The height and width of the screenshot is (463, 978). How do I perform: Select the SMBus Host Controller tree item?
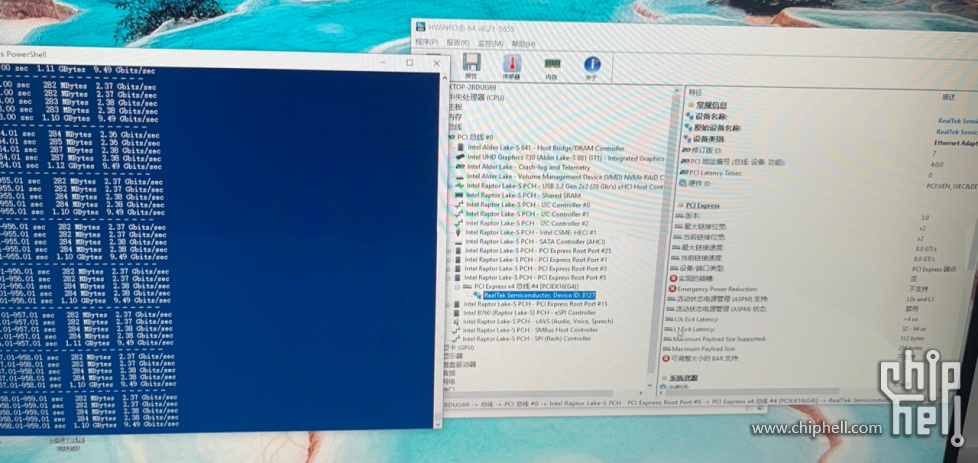pyautogui.click(x=530, y=330)
